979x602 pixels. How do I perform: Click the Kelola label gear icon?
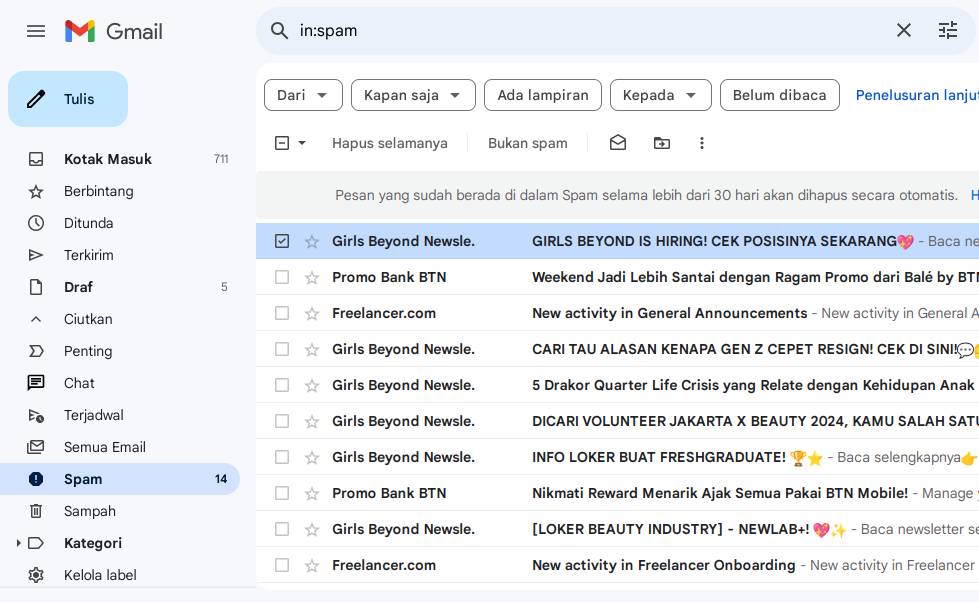[36, 575]
